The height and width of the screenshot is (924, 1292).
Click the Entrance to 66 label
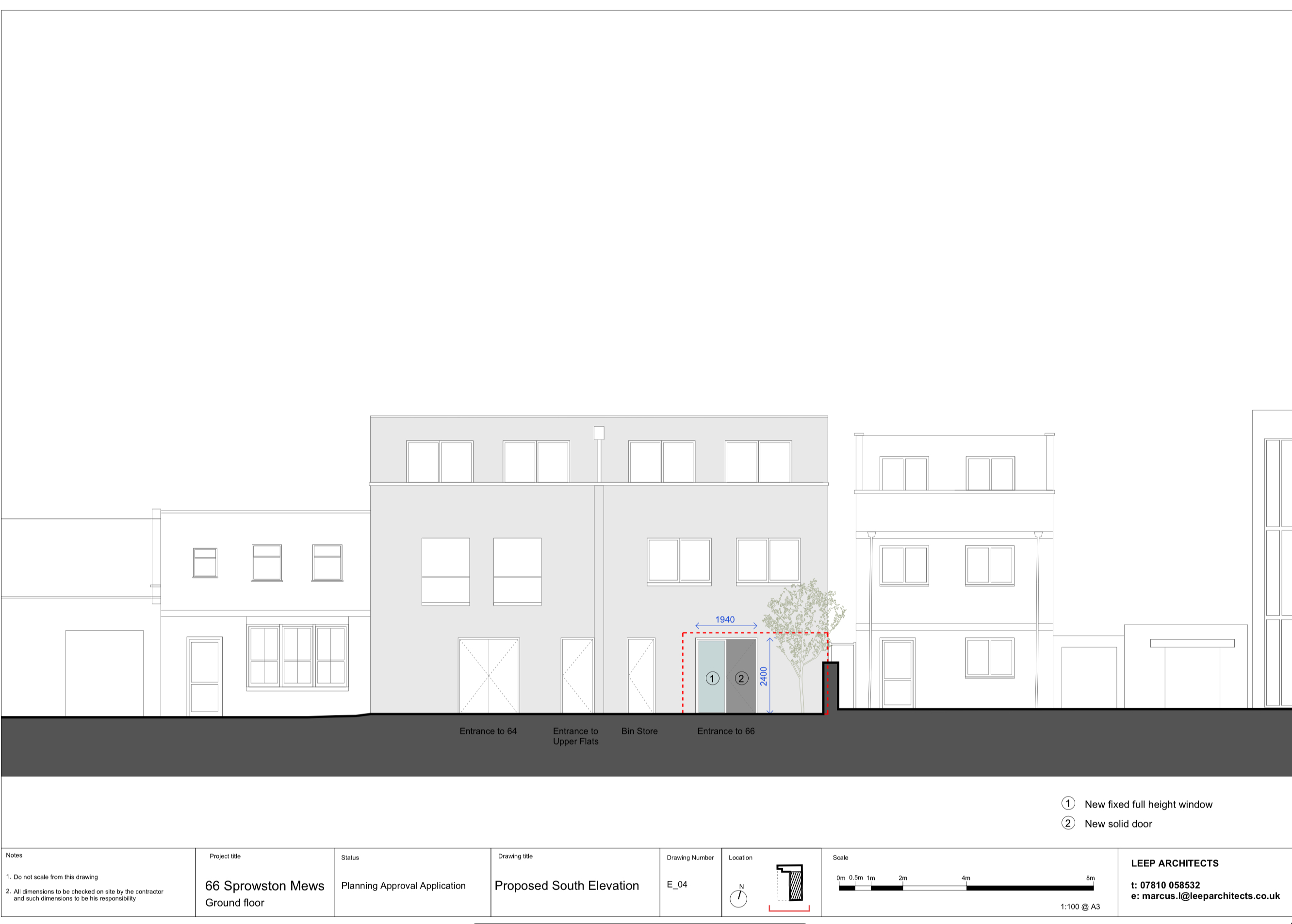(x=726, y=731)
